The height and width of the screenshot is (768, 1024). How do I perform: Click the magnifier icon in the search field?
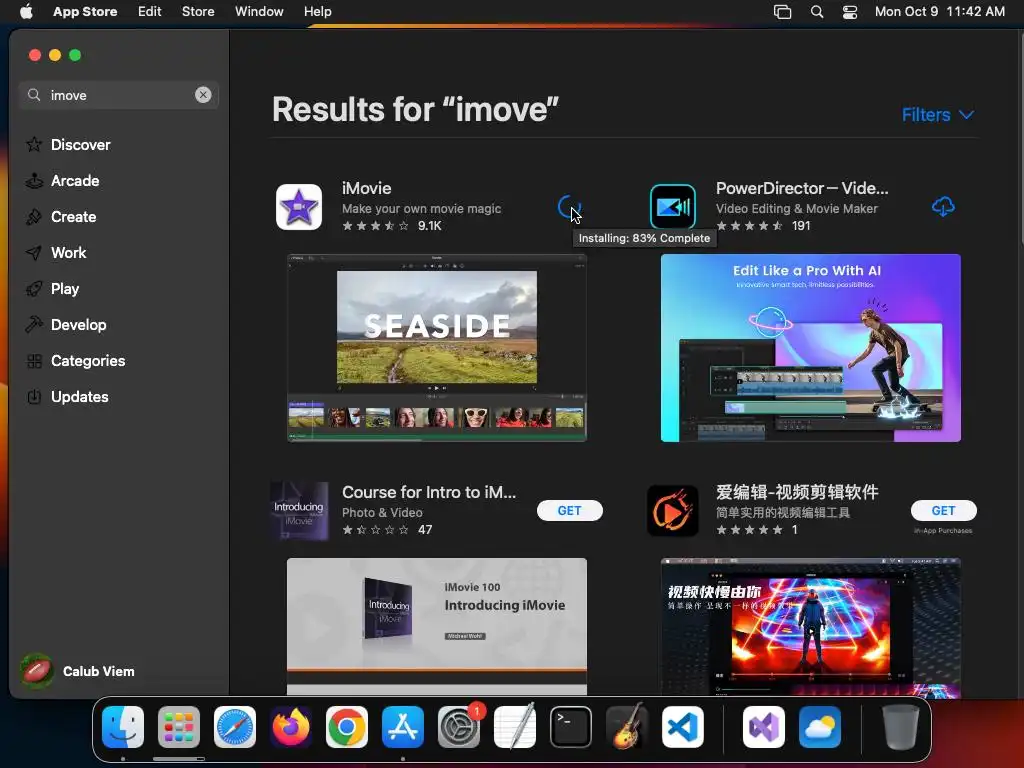click(34, 95)
